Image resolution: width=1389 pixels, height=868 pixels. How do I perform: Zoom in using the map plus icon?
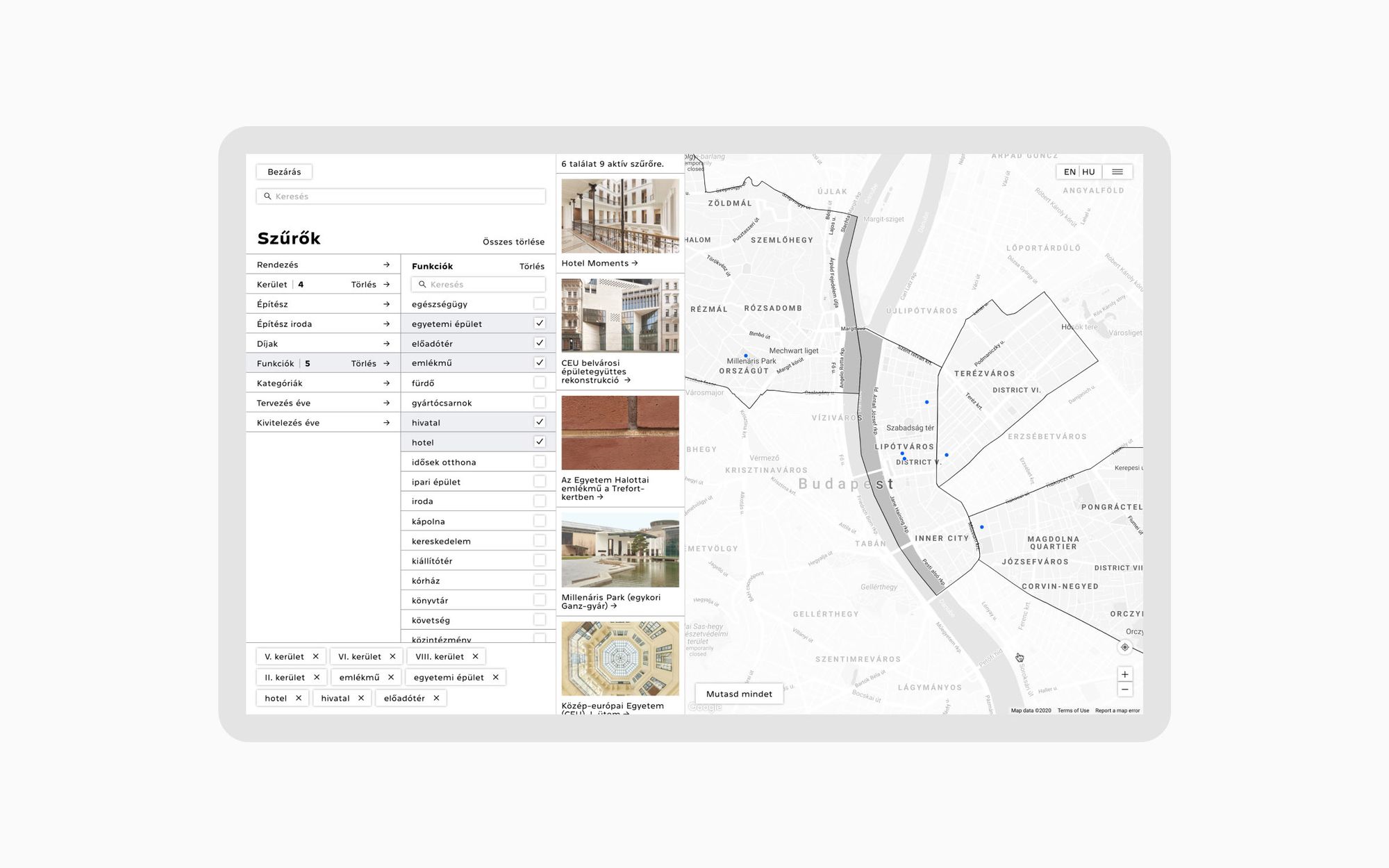coord(1125,673)
